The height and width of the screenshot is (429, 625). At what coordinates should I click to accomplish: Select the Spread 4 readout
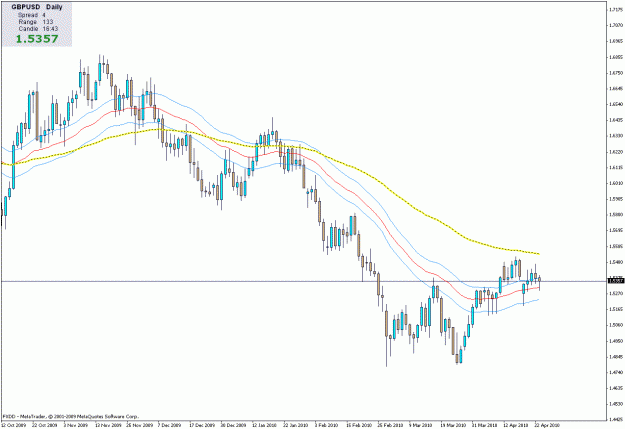click(31, 15)
